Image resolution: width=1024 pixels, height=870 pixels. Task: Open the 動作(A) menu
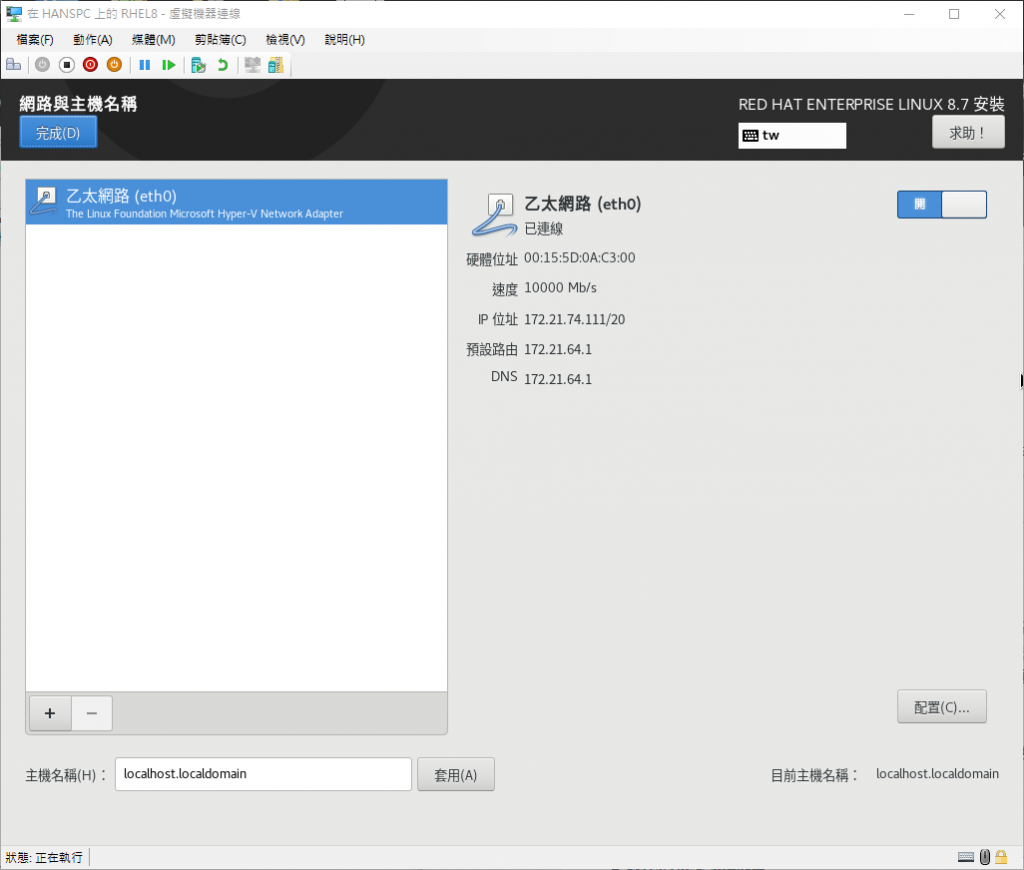click(93, 40)
